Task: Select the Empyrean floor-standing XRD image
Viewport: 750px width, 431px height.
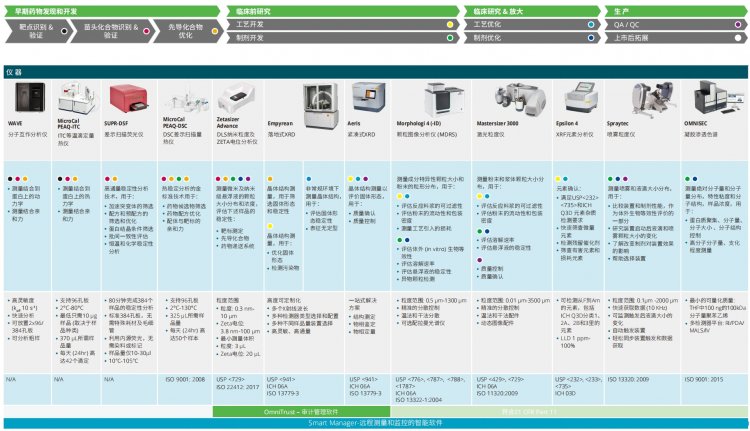Action: (x=321, y=104)
